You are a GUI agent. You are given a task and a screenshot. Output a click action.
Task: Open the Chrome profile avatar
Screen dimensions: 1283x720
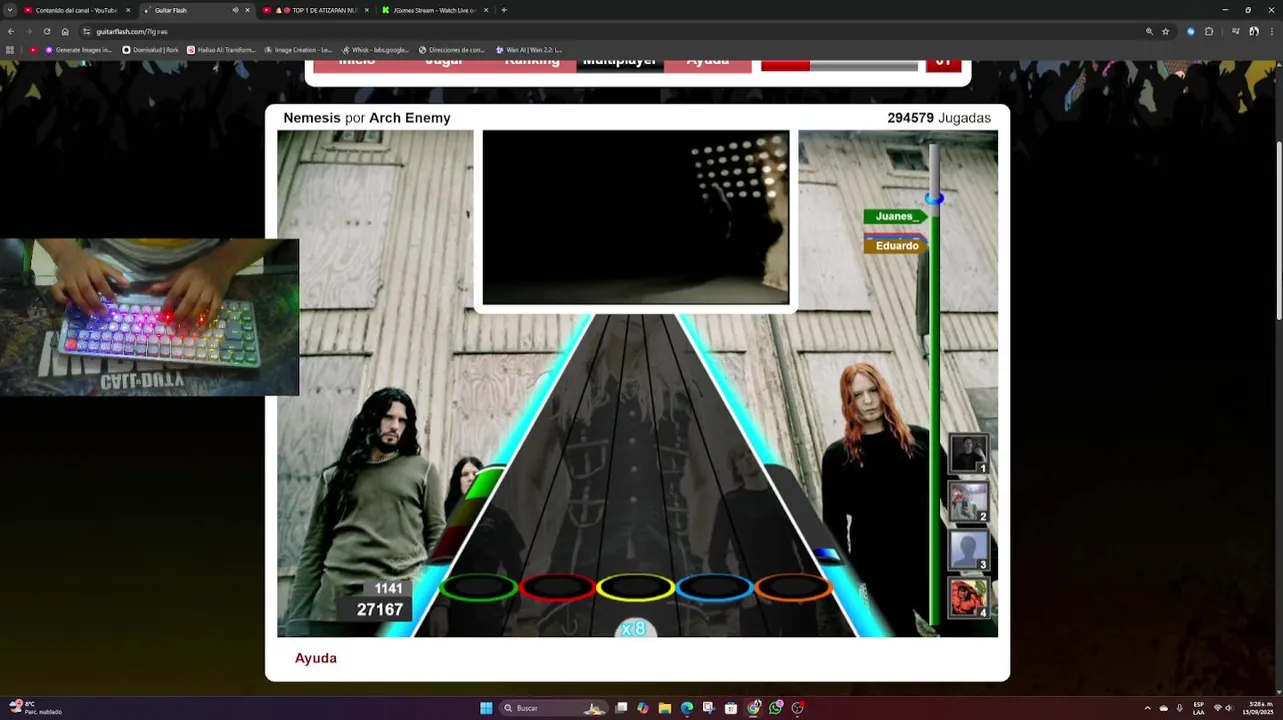[x=1253, y=31]
